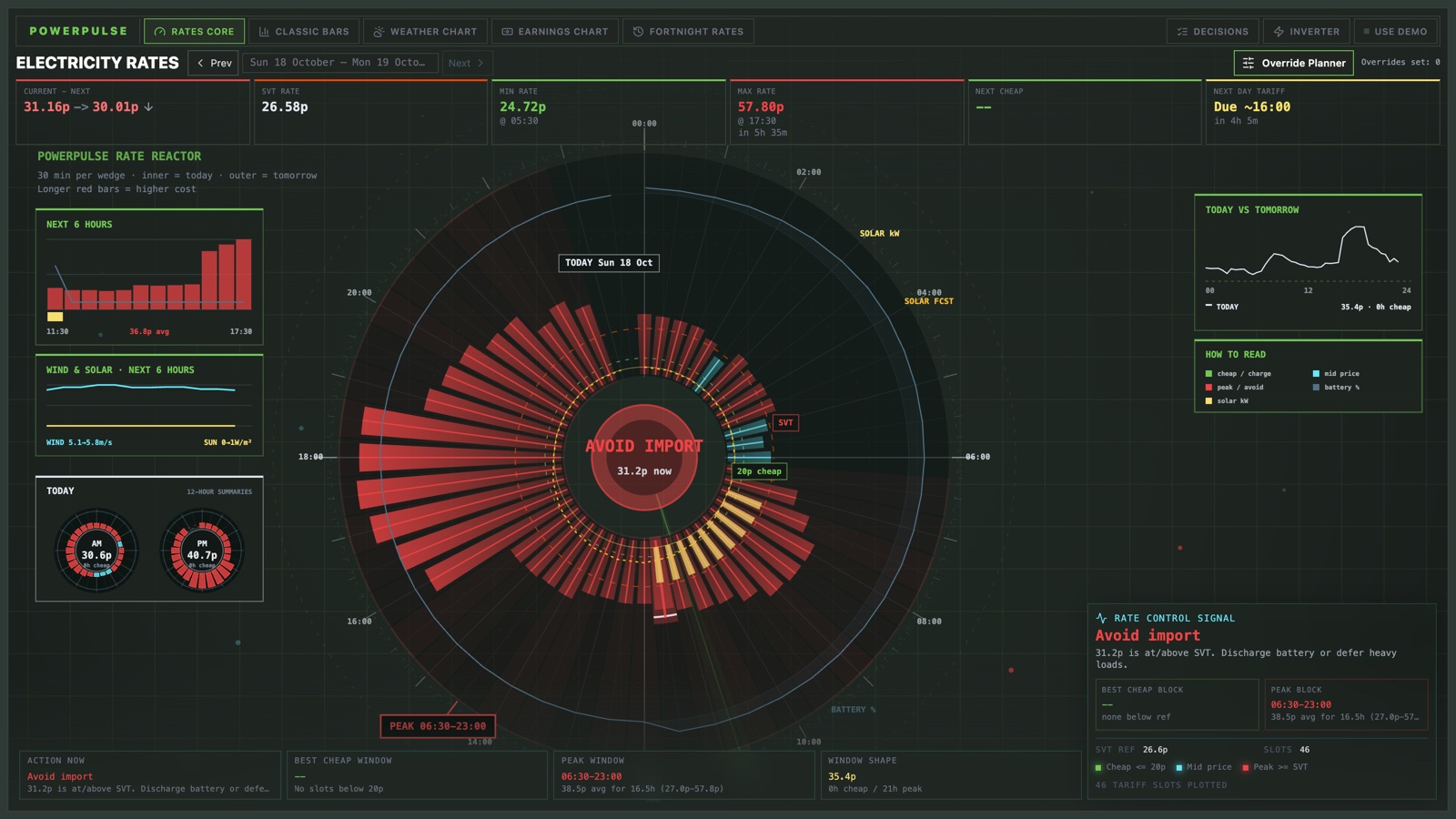
Task: Click the Next day button
Action: click(466, 63)
